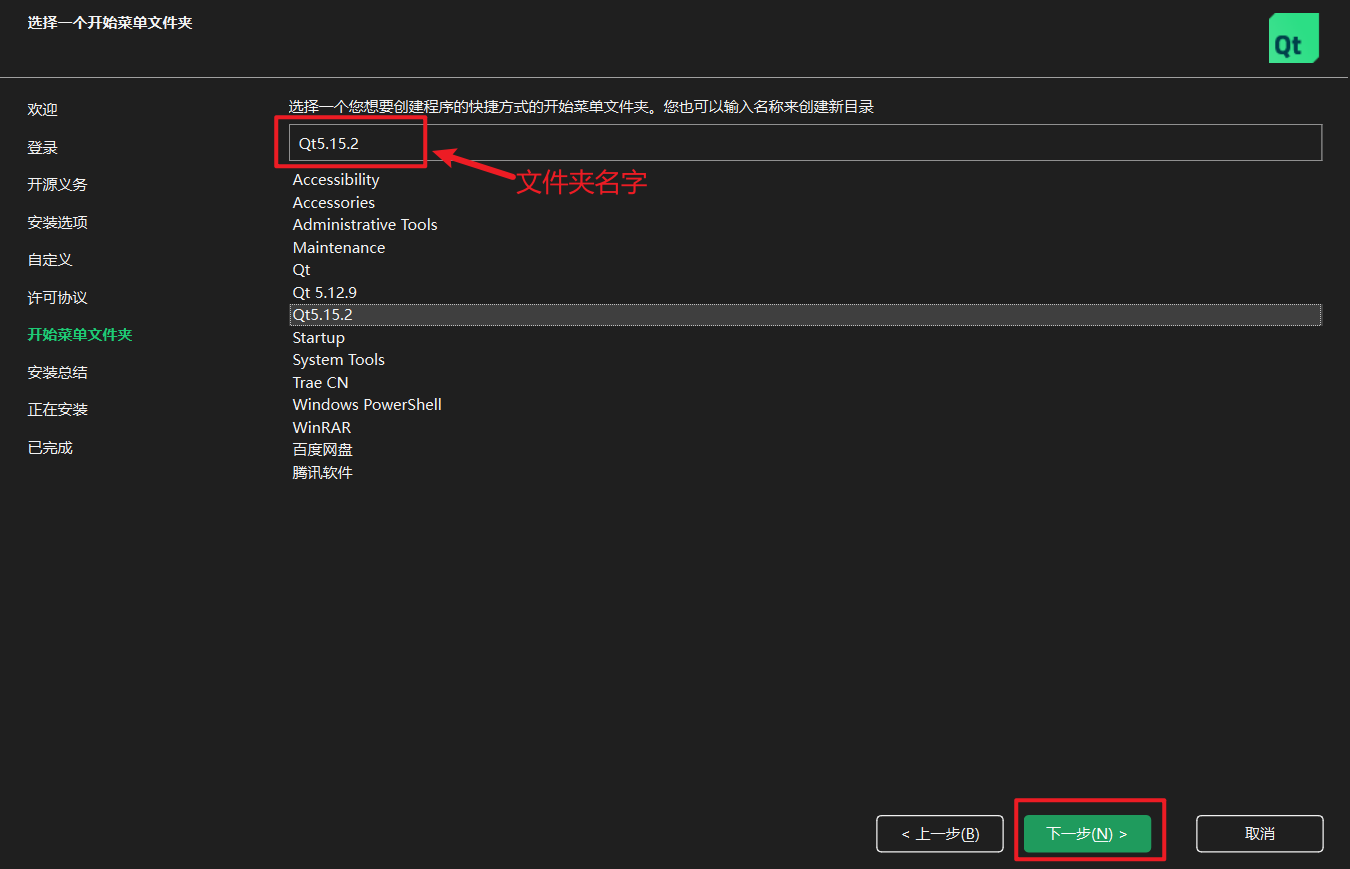Focus the start menu folder name field

coord(805,143)
